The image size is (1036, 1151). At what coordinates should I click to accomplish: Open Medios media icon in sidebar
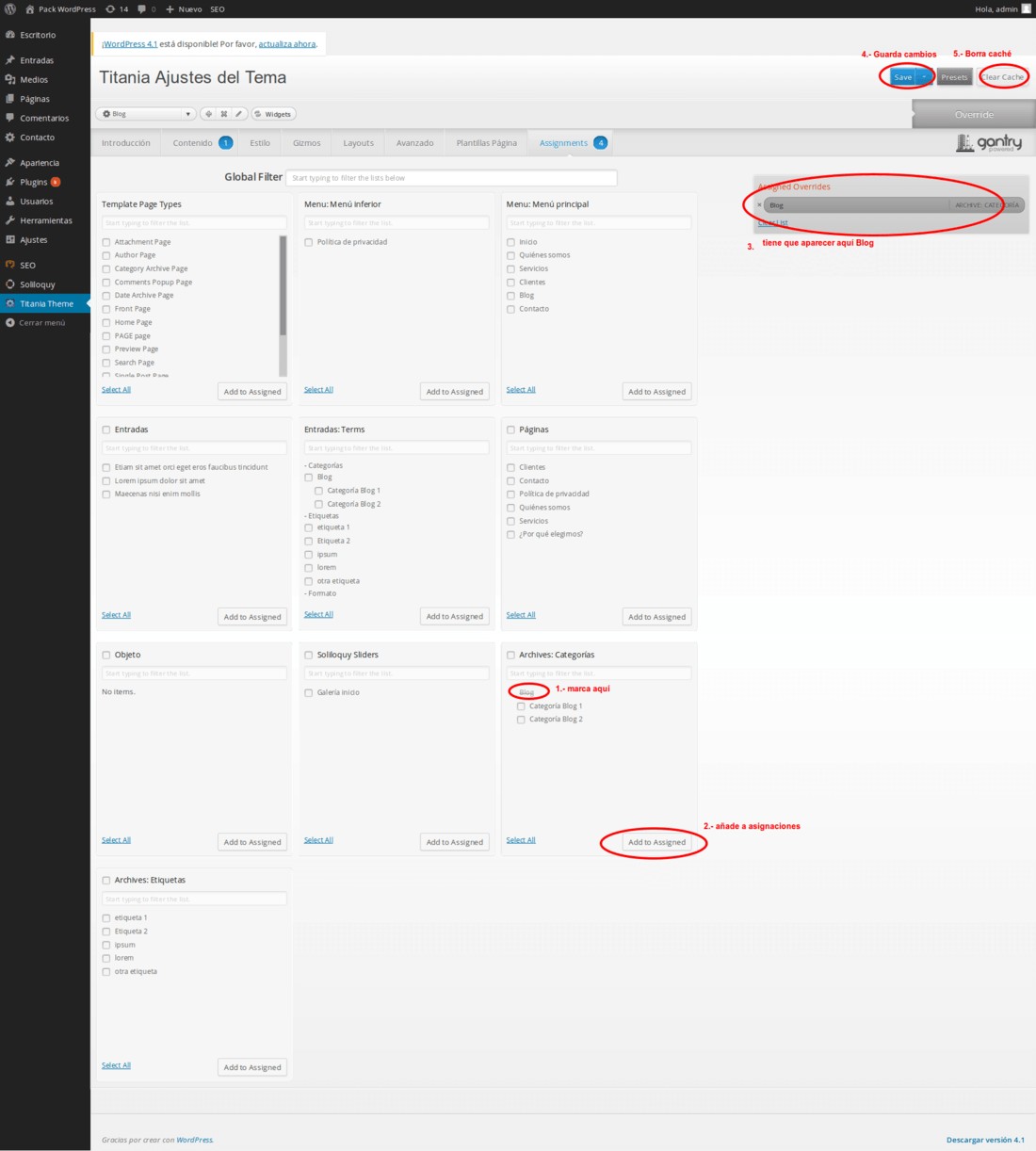(10, 79)
